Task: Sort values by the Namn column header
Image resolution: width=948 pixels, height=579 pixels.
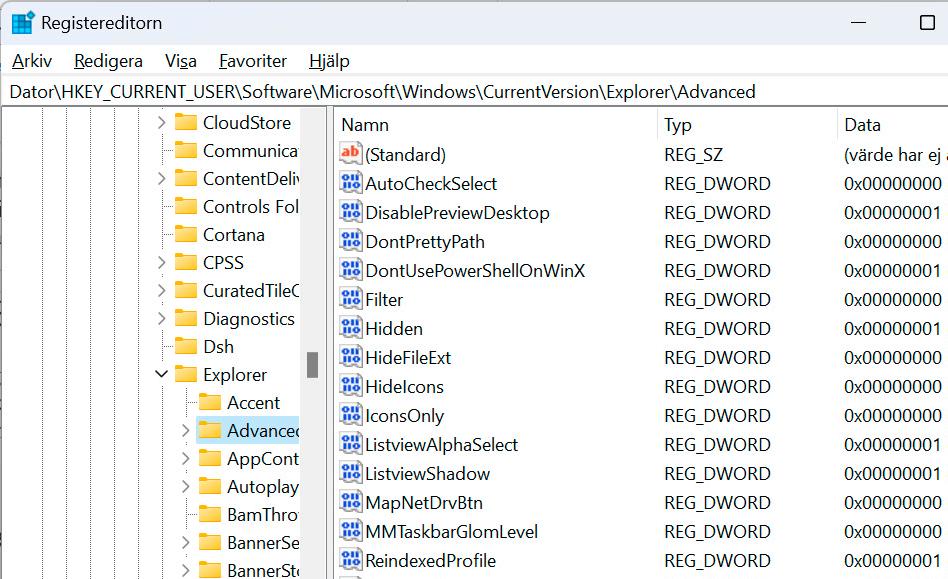Action: pyautogui.click(x=495, y=125)
